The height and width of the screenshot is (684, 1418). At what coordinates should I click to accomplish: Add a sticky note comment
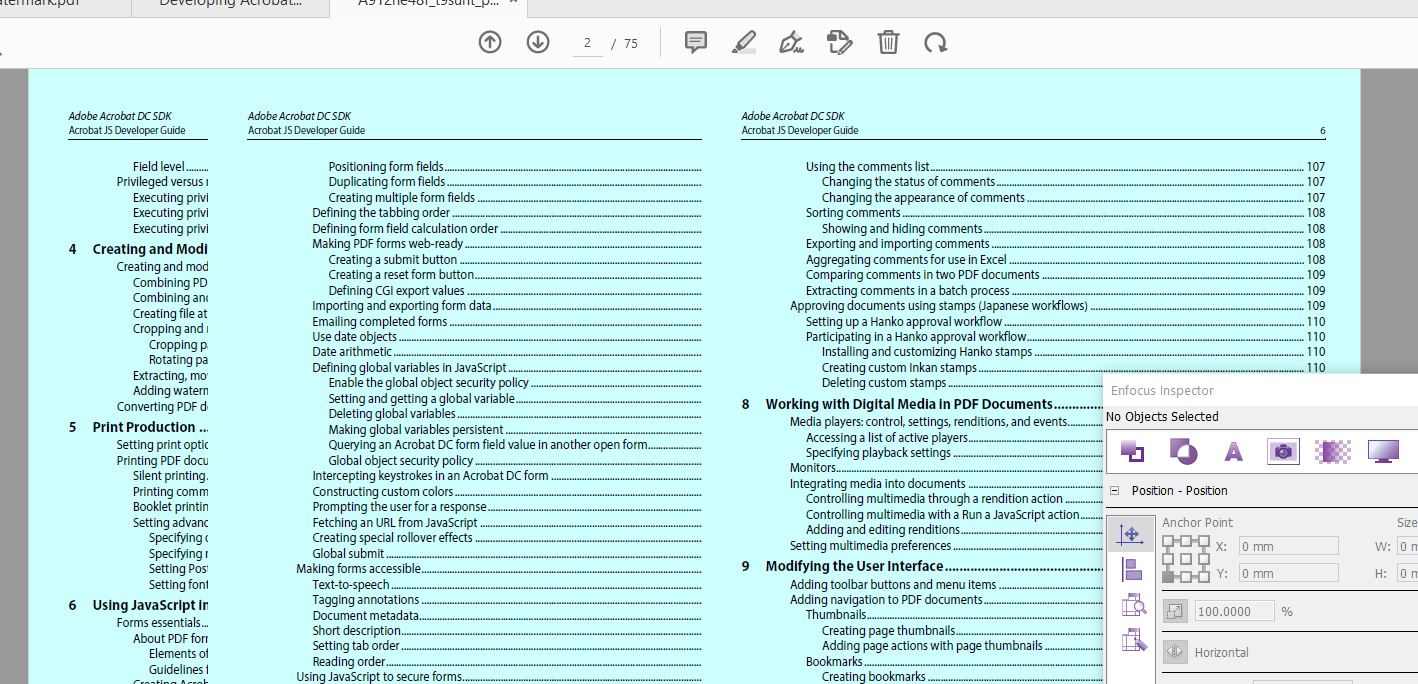(696, 42)
